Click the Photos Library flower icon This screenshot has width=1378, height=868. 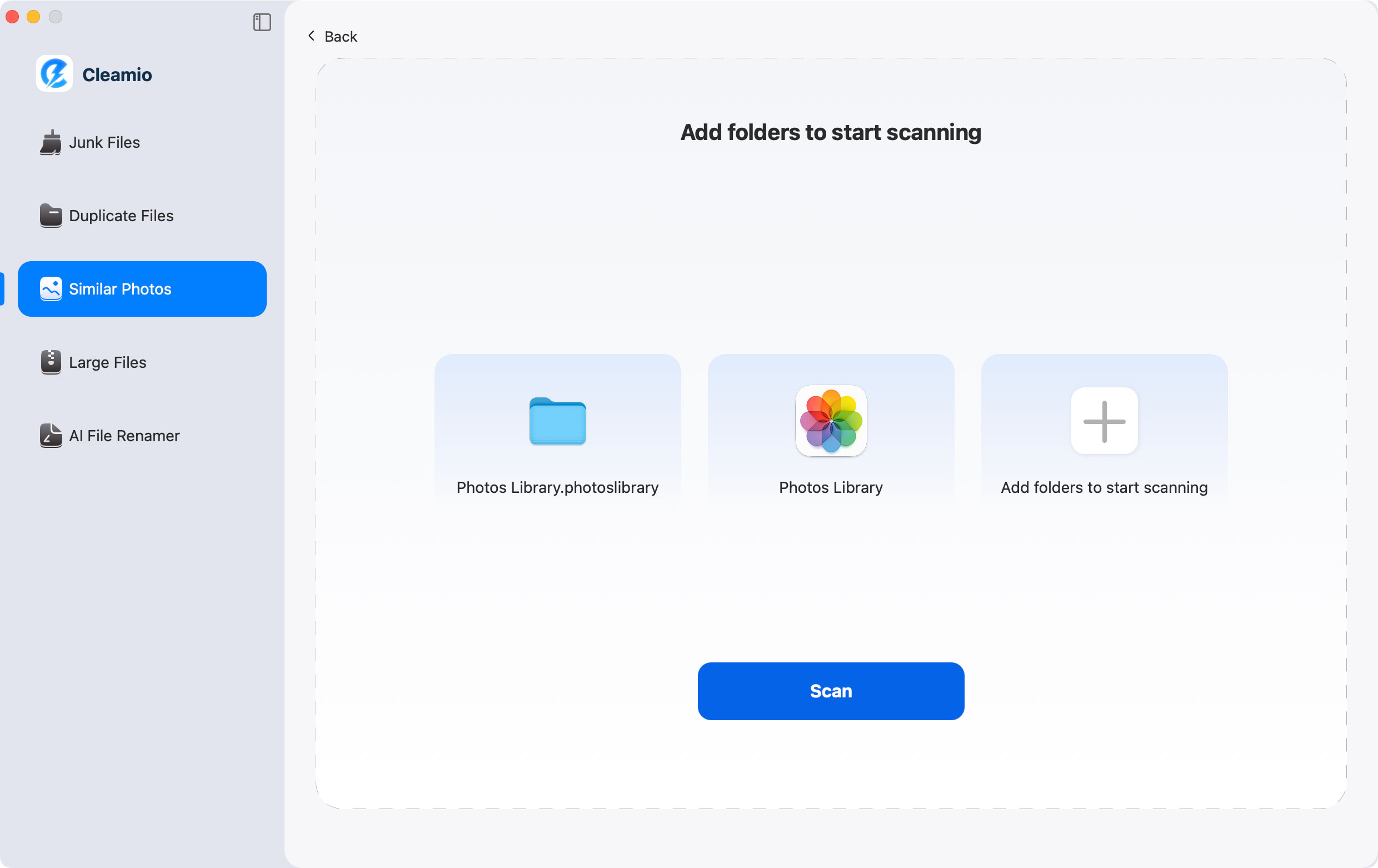[830, 422]
